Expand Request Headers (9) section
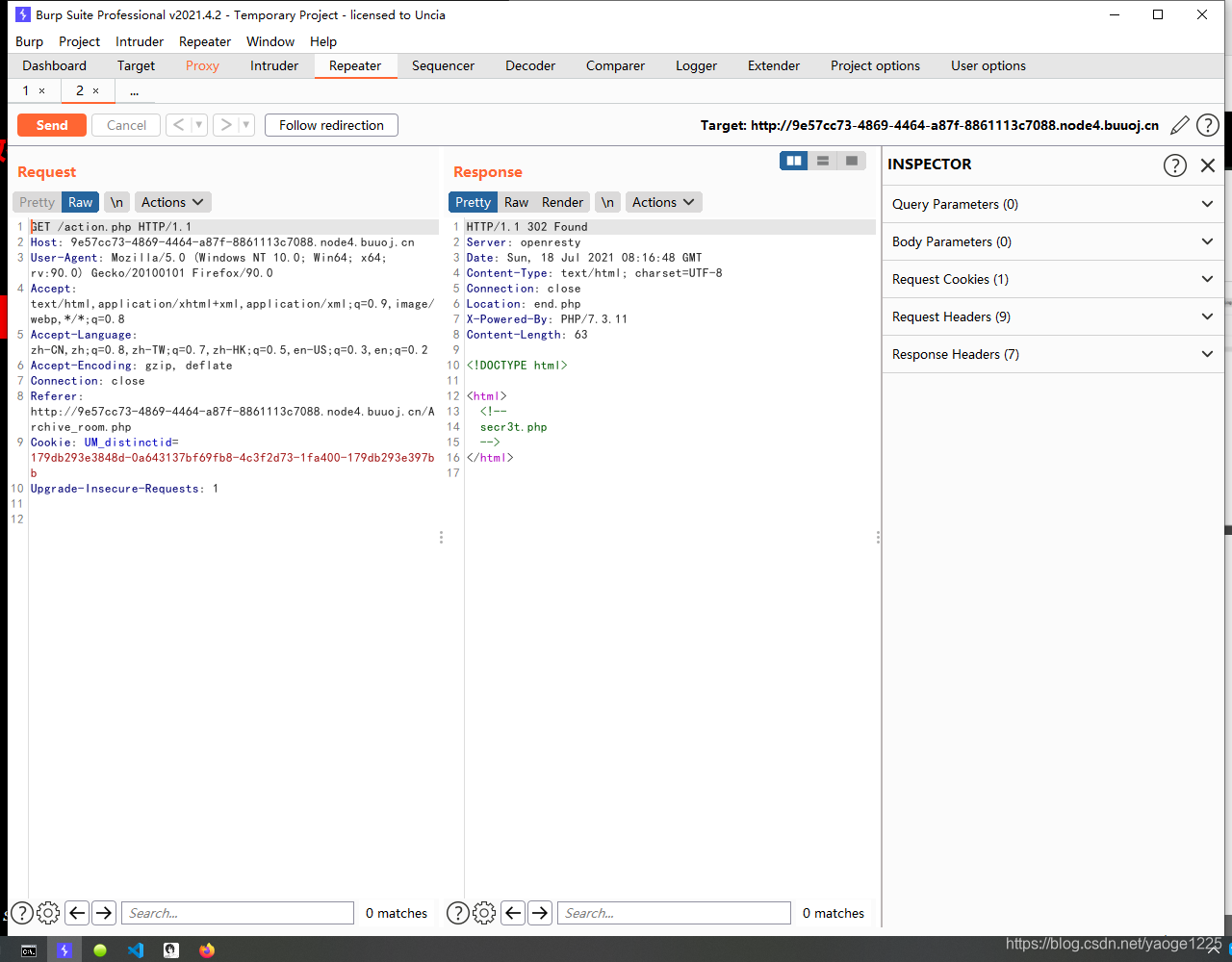1232x962 pixels. pos(1053,316)
